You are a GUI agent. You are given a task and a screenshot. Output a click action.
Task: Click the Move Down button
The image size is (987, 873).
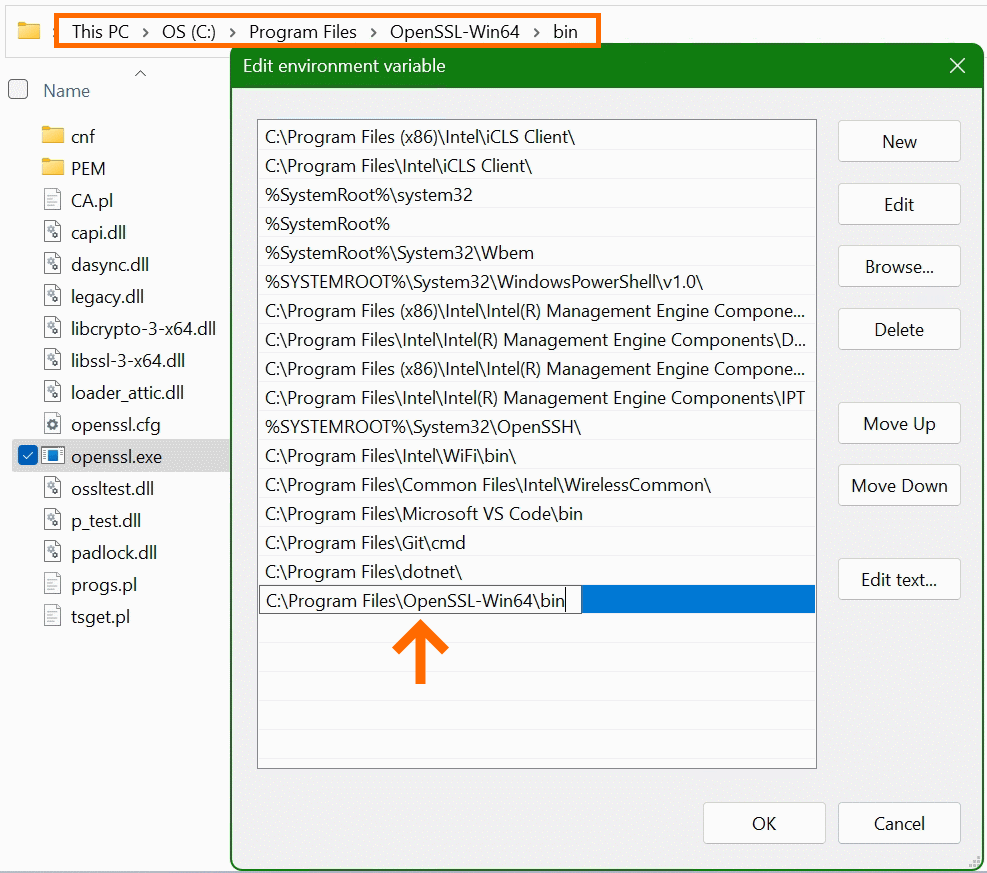tap(898, 485)
